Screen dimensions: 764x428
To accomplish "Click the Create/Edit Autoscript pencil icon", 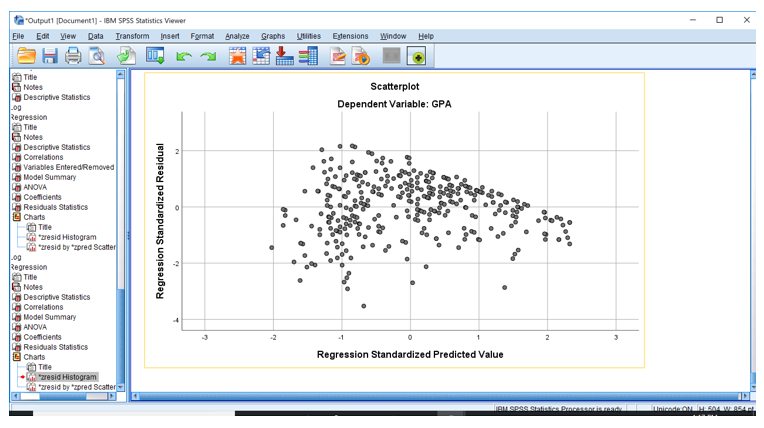I will (338, 57).
